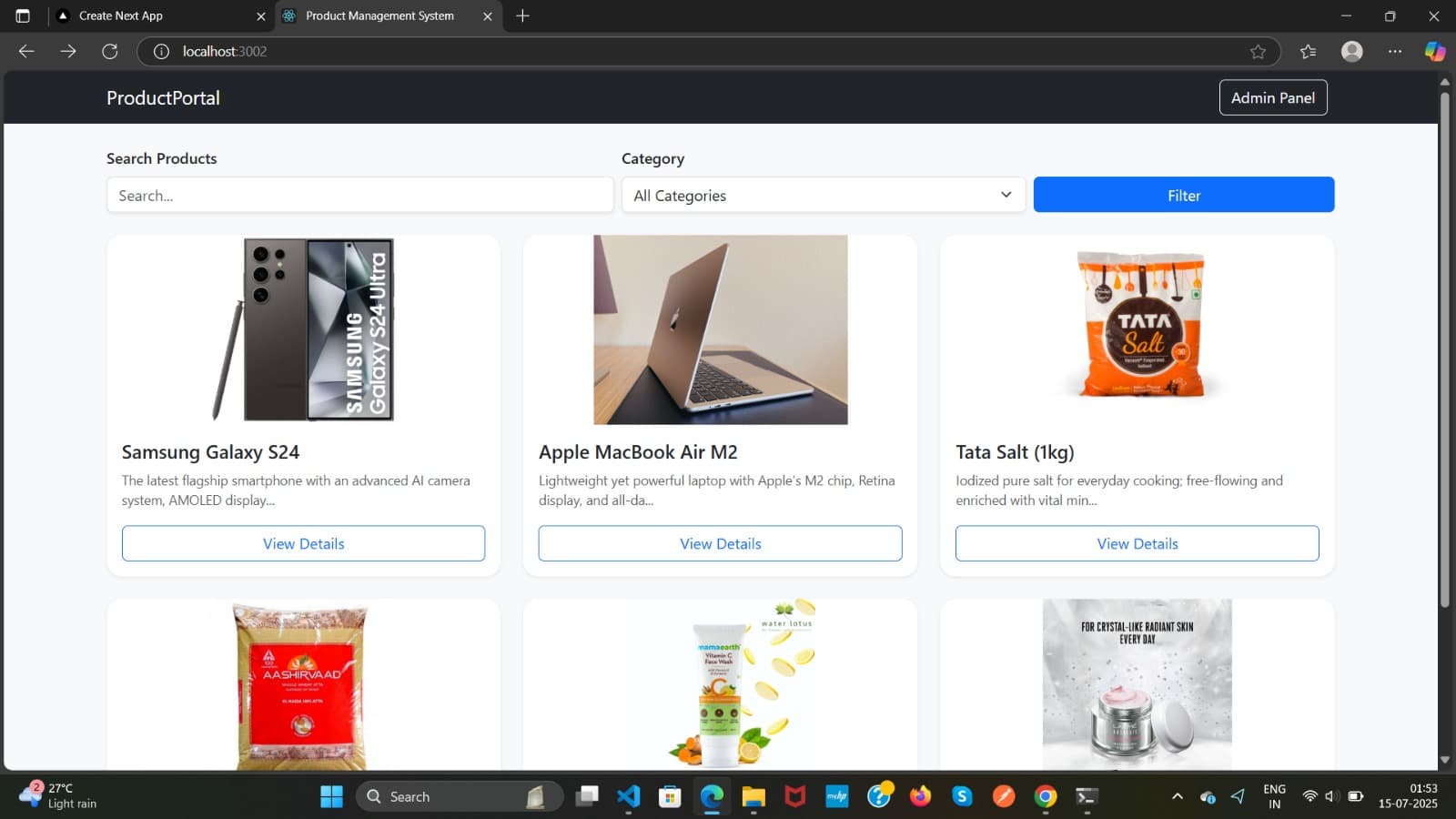
Task: Click the page vertical scrollbar
Action: (x=1444, y=349)
